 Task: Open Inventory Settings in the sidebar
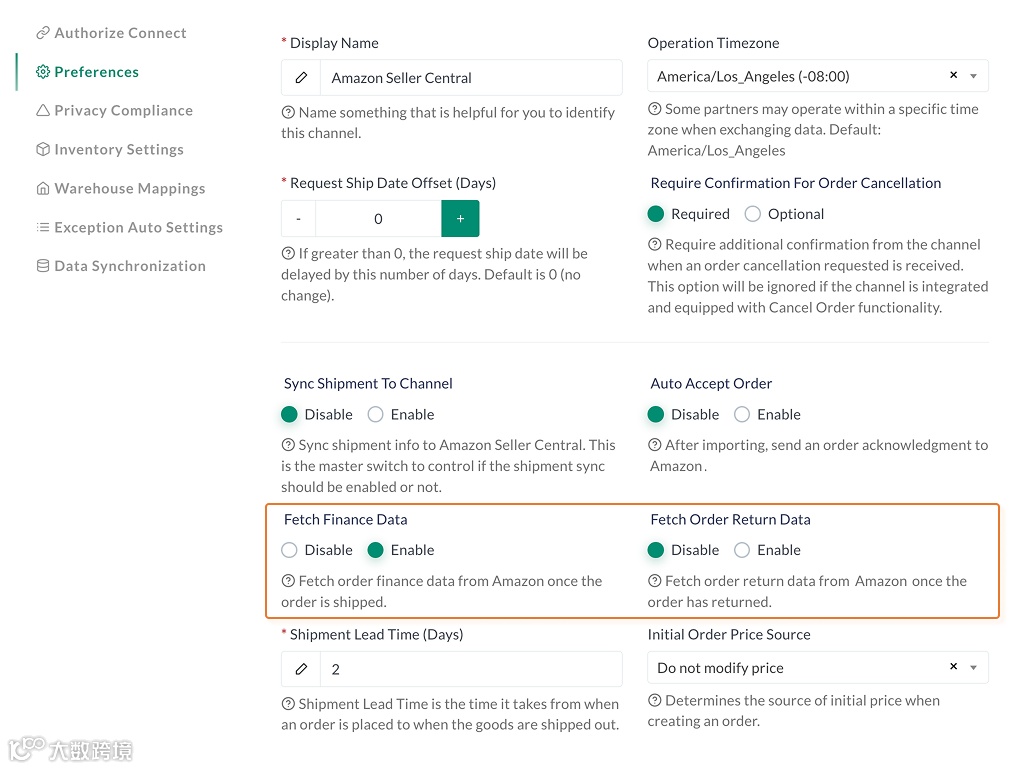118,150
